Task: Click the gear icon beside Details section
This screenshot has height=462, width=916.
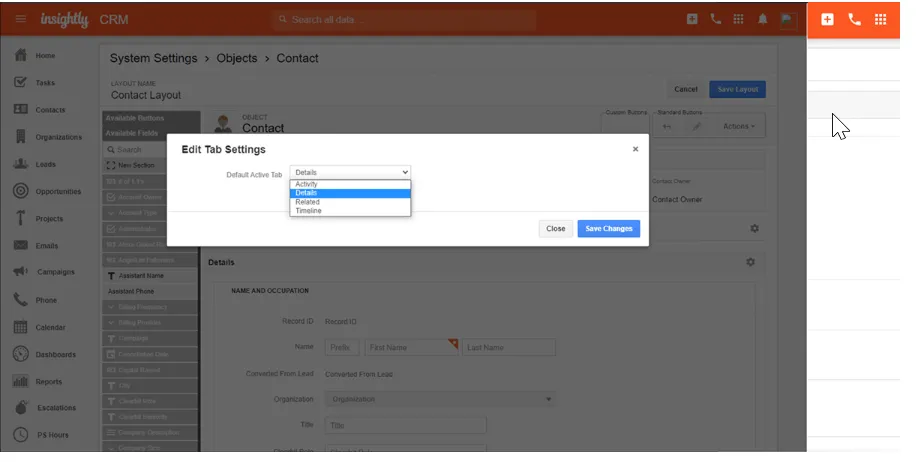Action: [750, 262]
